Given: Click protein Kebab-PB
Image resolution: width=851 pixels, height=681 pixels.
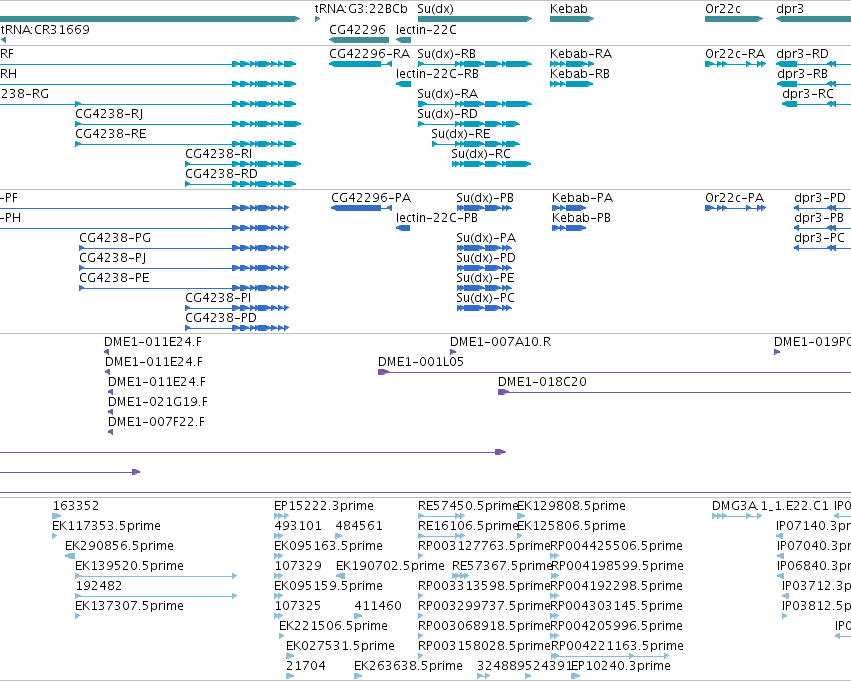Looking at the screenshot, I should click(581, 218).
